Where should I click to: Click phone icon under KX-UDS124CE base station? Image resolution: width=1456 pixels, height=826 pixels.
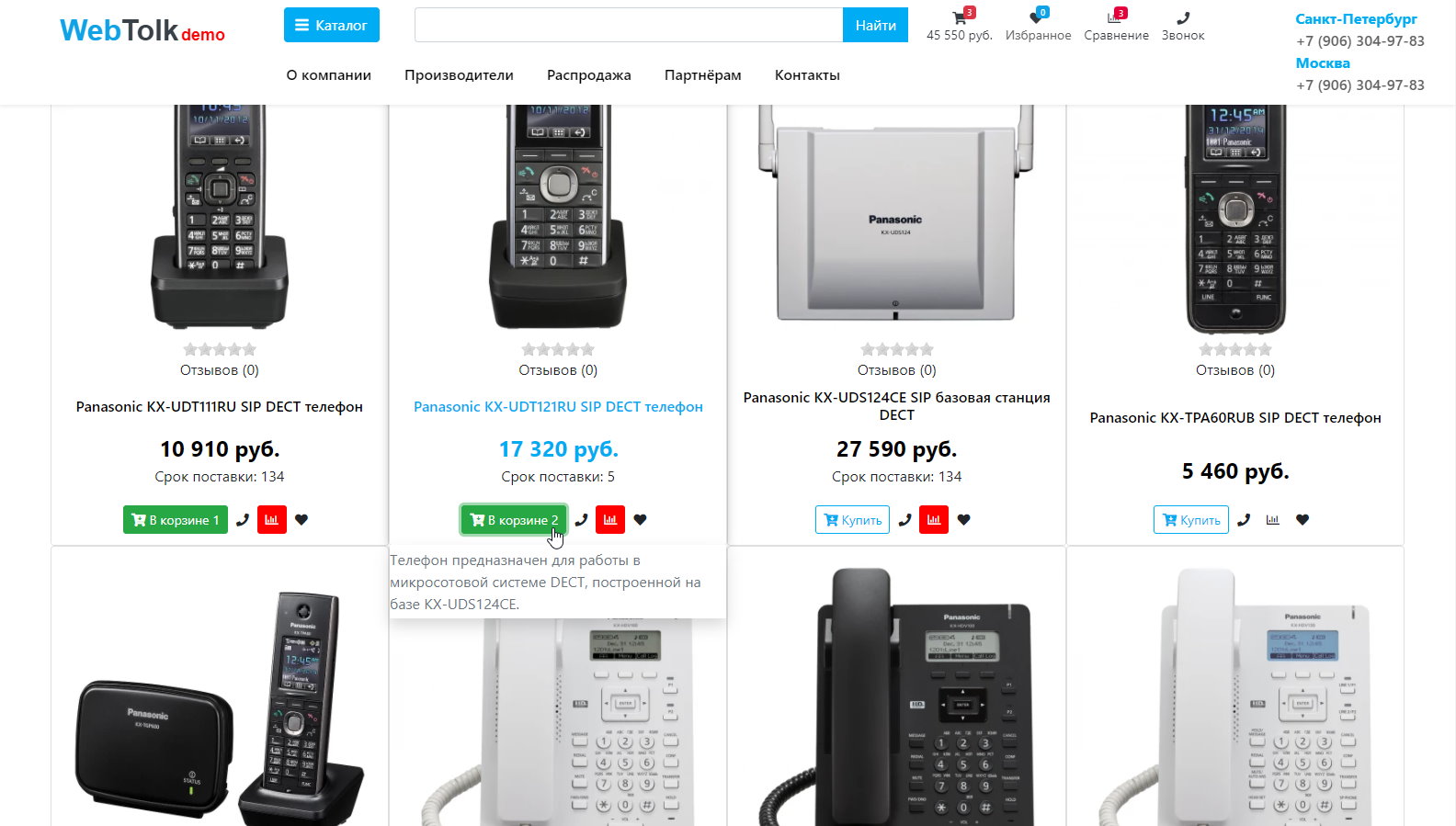(x=904, y=520)
